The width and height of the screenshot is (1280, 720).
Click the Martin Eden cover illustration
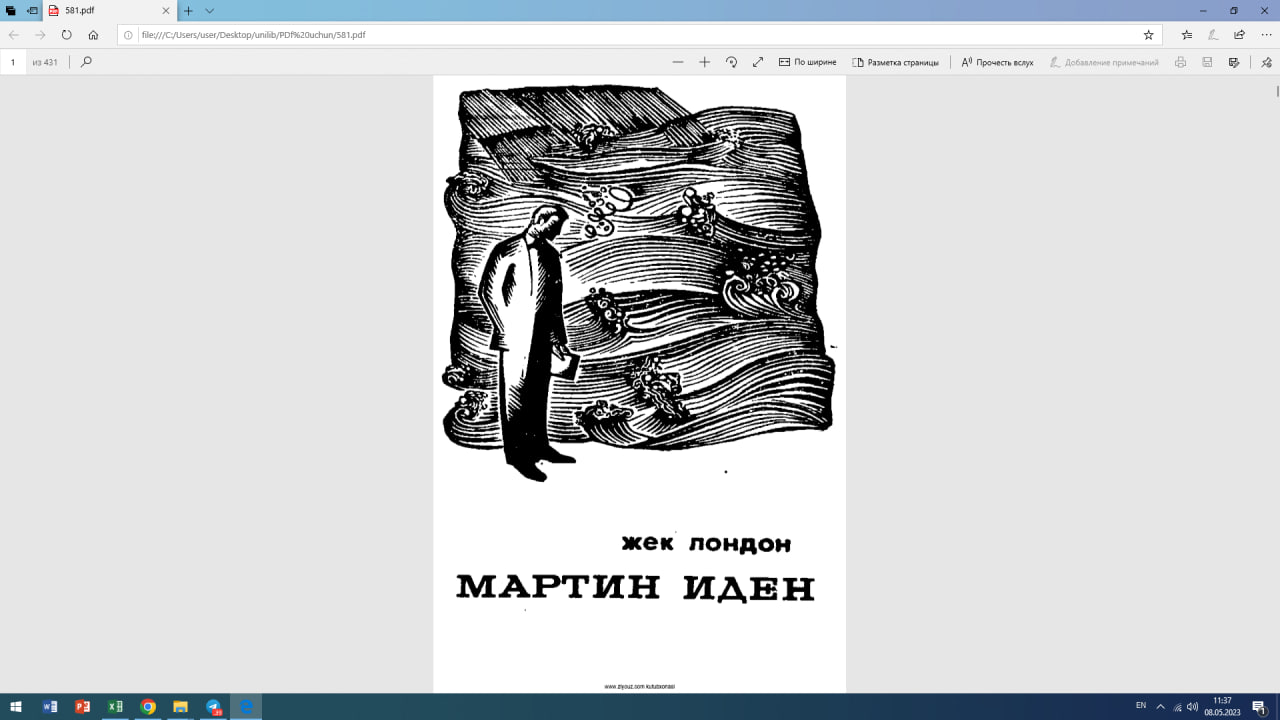point(638,283)
